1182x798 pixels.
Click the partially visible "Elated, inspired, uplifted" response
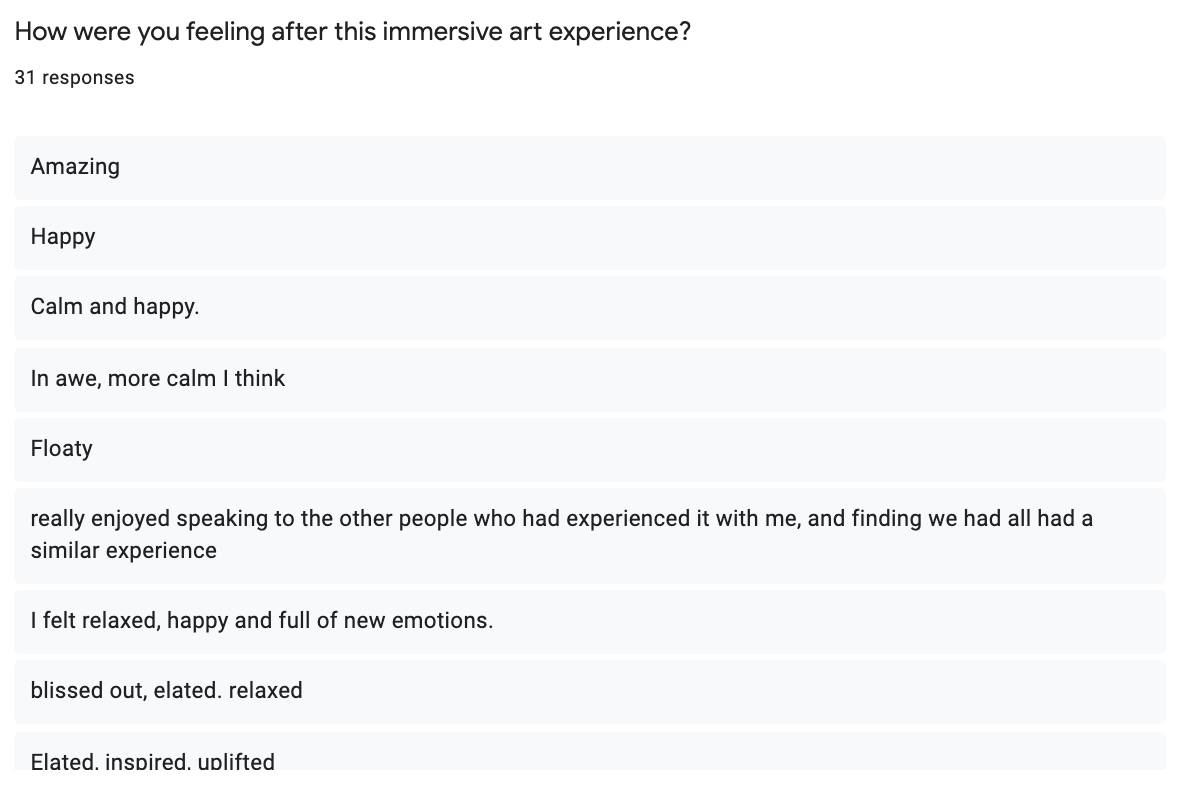pos(152,761)
